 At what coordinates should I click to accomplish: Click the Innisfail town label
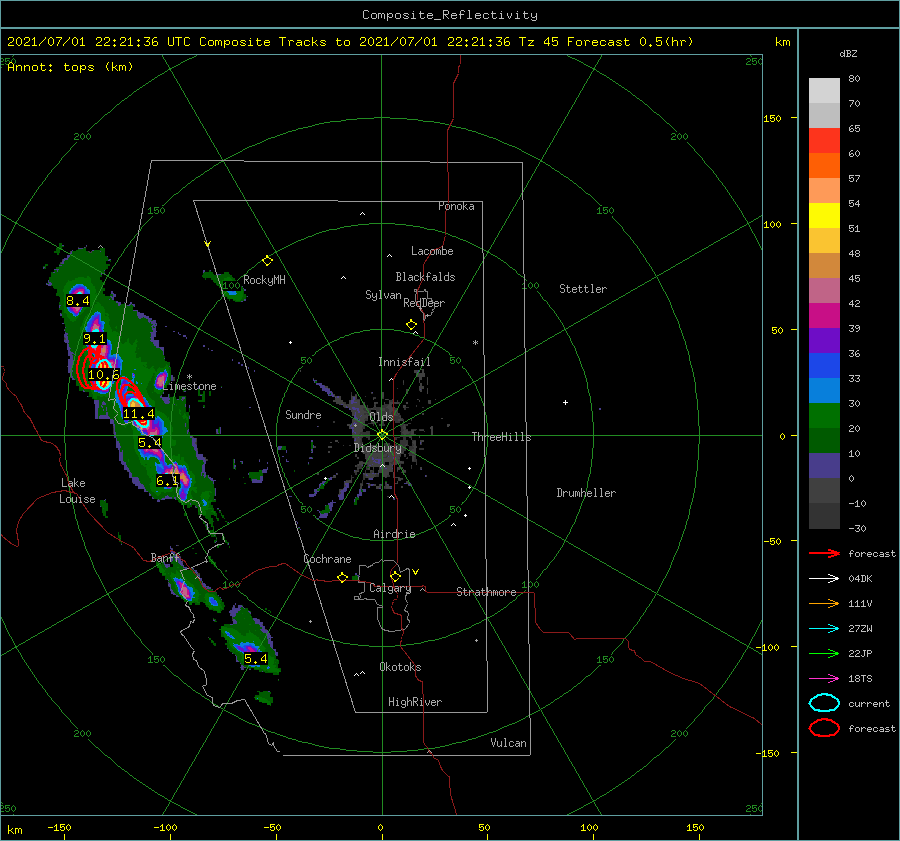coord(404,362)
